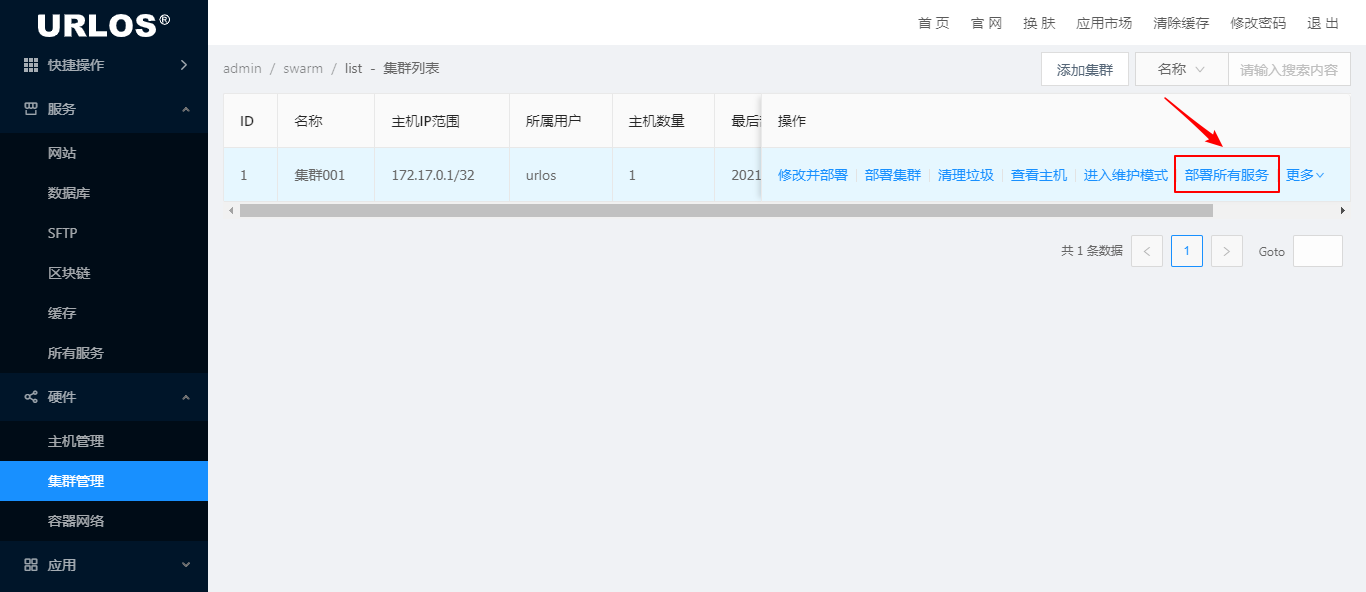The width and height of the screenshot is (1366, 592).
Task: Focus the search content input field
Action: pos(1289,69)
